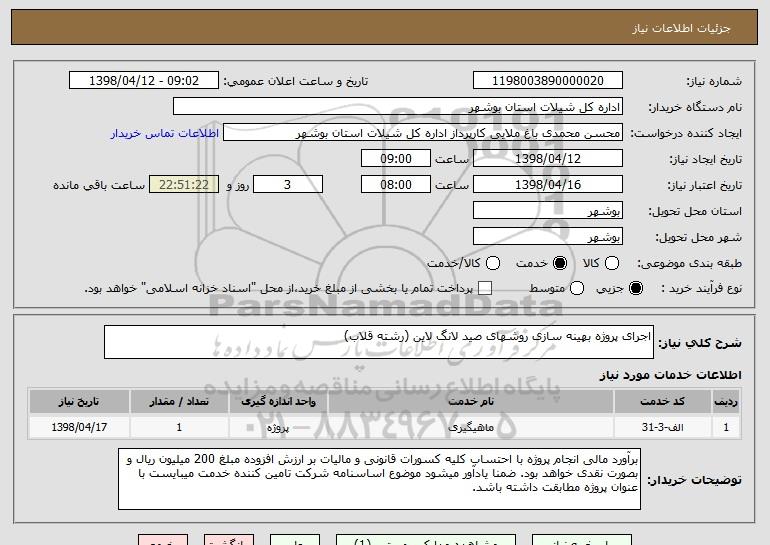Click the شرح کلی نیاز label
This screenshot has width=770, height=545.
pyautogui.click(x=700, y=343)
